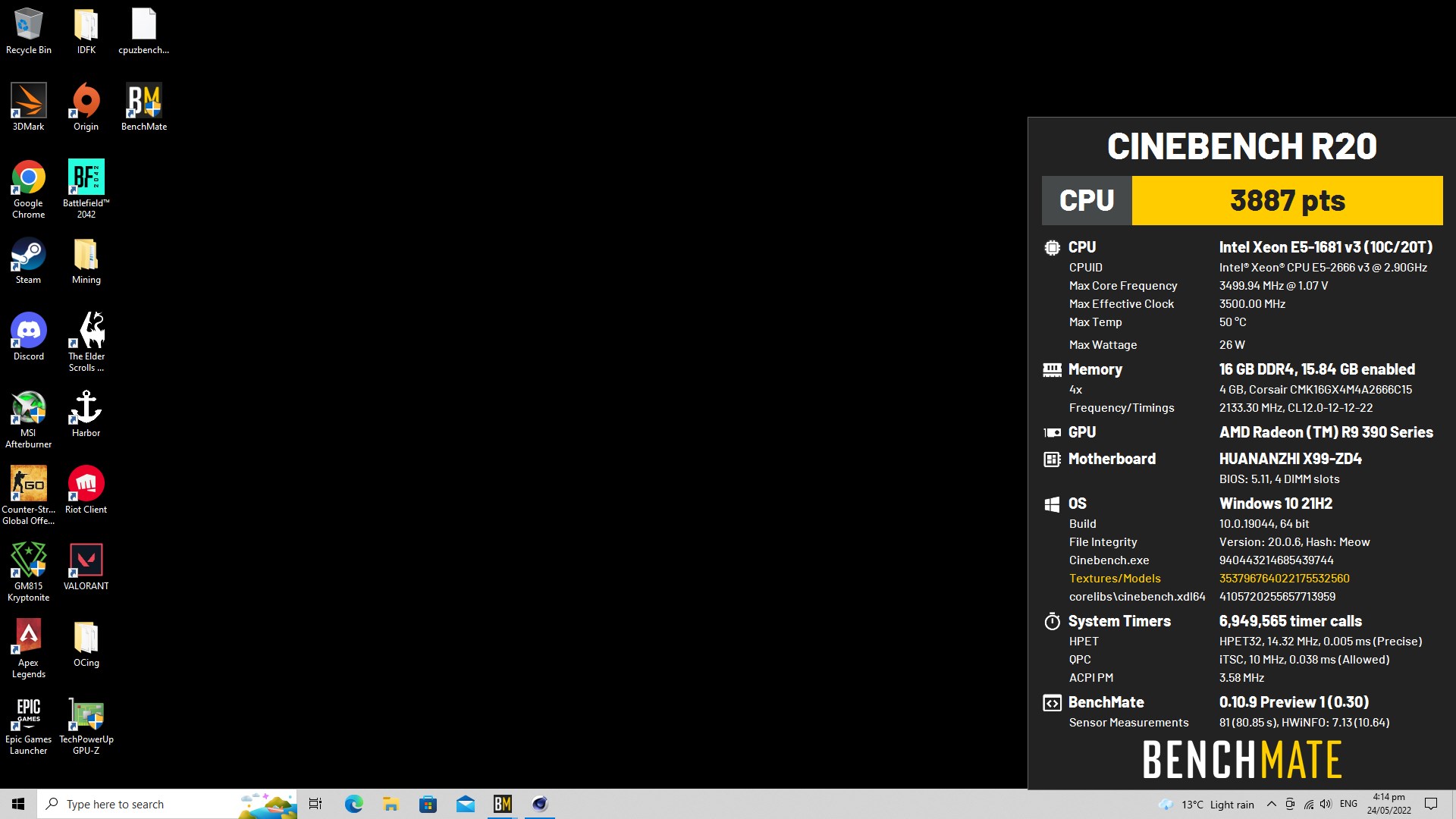
Task: Launch Counter-Strike Global Offensive shortcut
Action: tap(28, 495)
